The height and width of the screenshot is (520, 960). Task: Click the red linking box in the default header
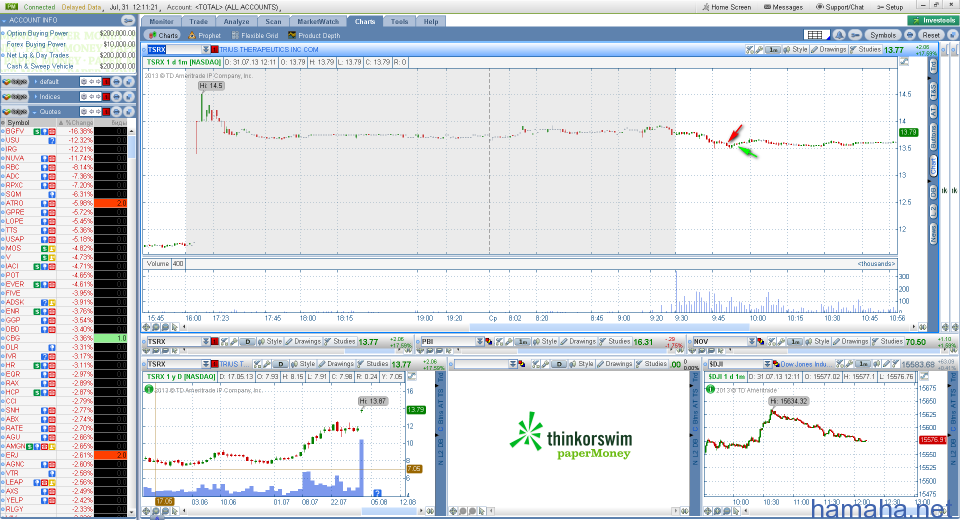click(x=106, y=81)
